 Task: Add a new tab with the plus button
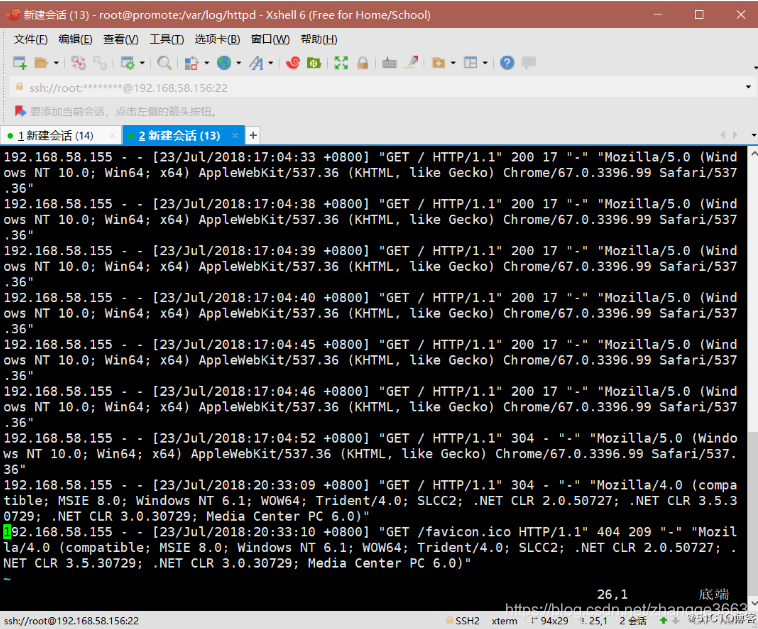(x=253, y=136)
